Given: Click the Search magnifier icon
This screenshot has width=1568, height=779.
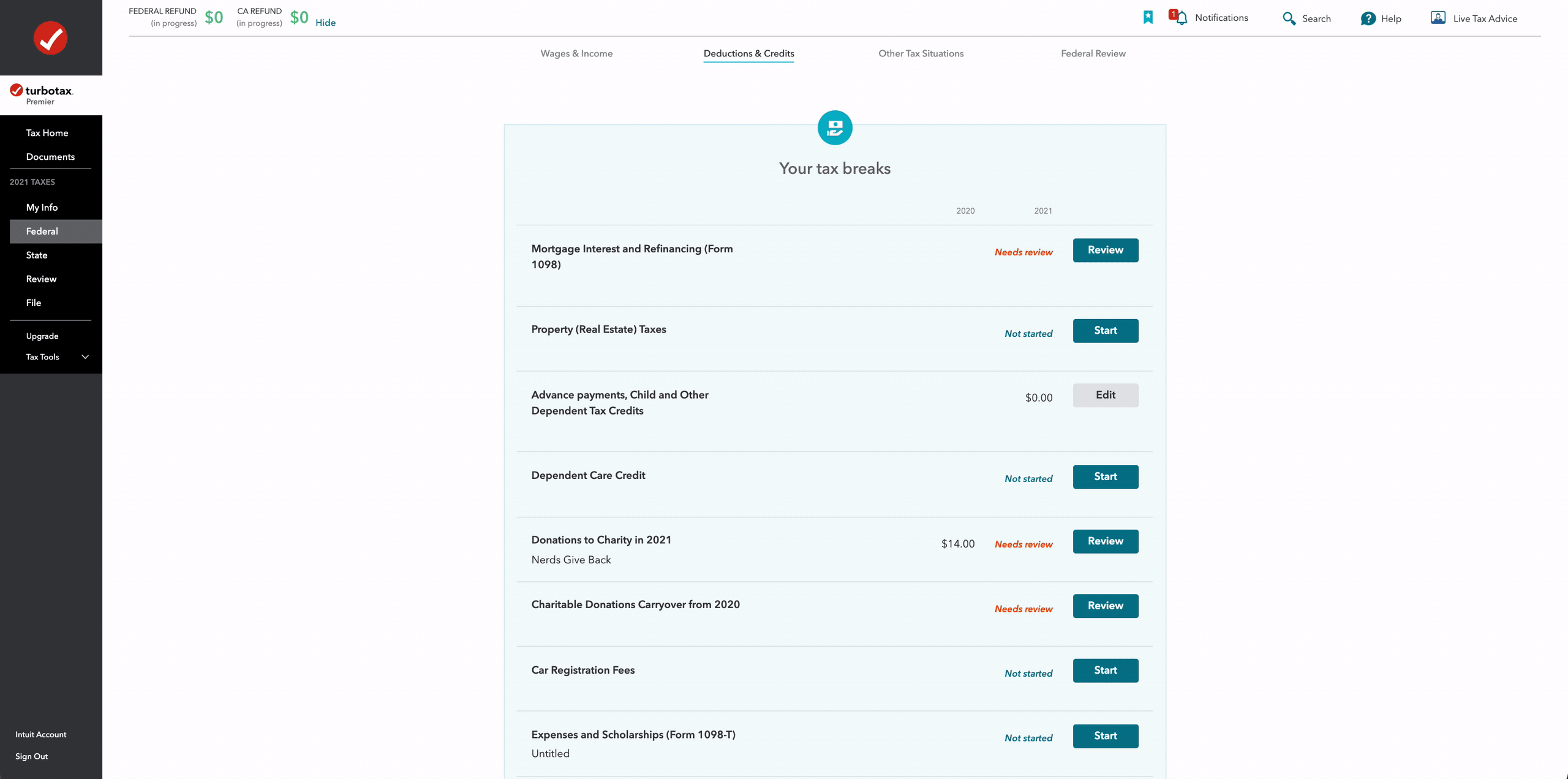Looking at the screenshot, I should coord(1289,18).
